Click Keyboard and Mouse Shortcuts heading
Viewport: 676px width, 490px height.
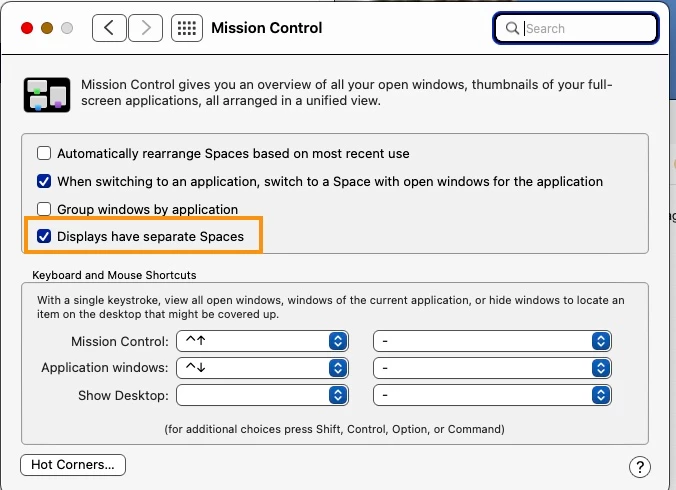[x=114, y=275]
